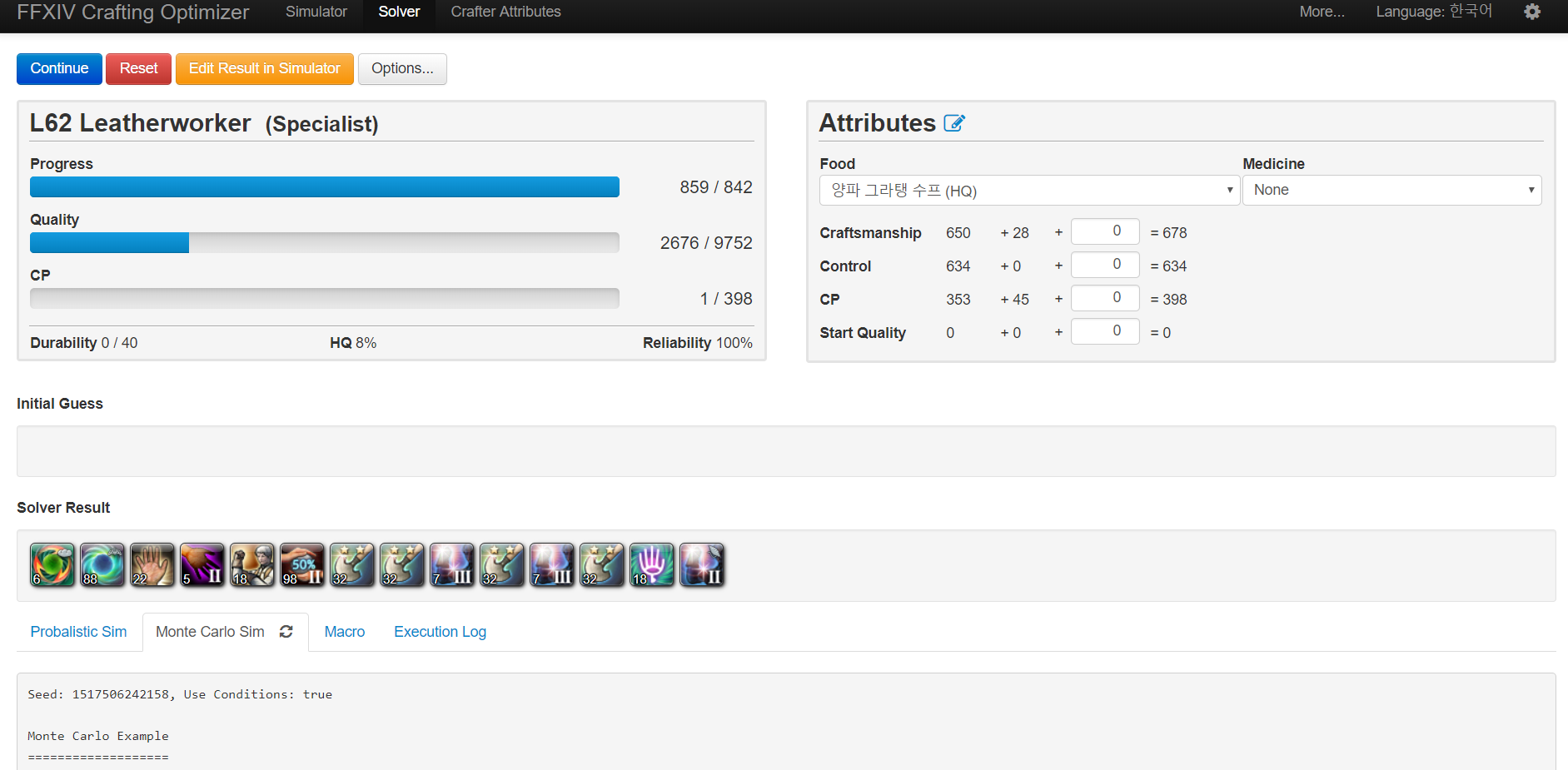
Task: Click the first two-star hammer icon costing 32
Action: coord(352,565)
